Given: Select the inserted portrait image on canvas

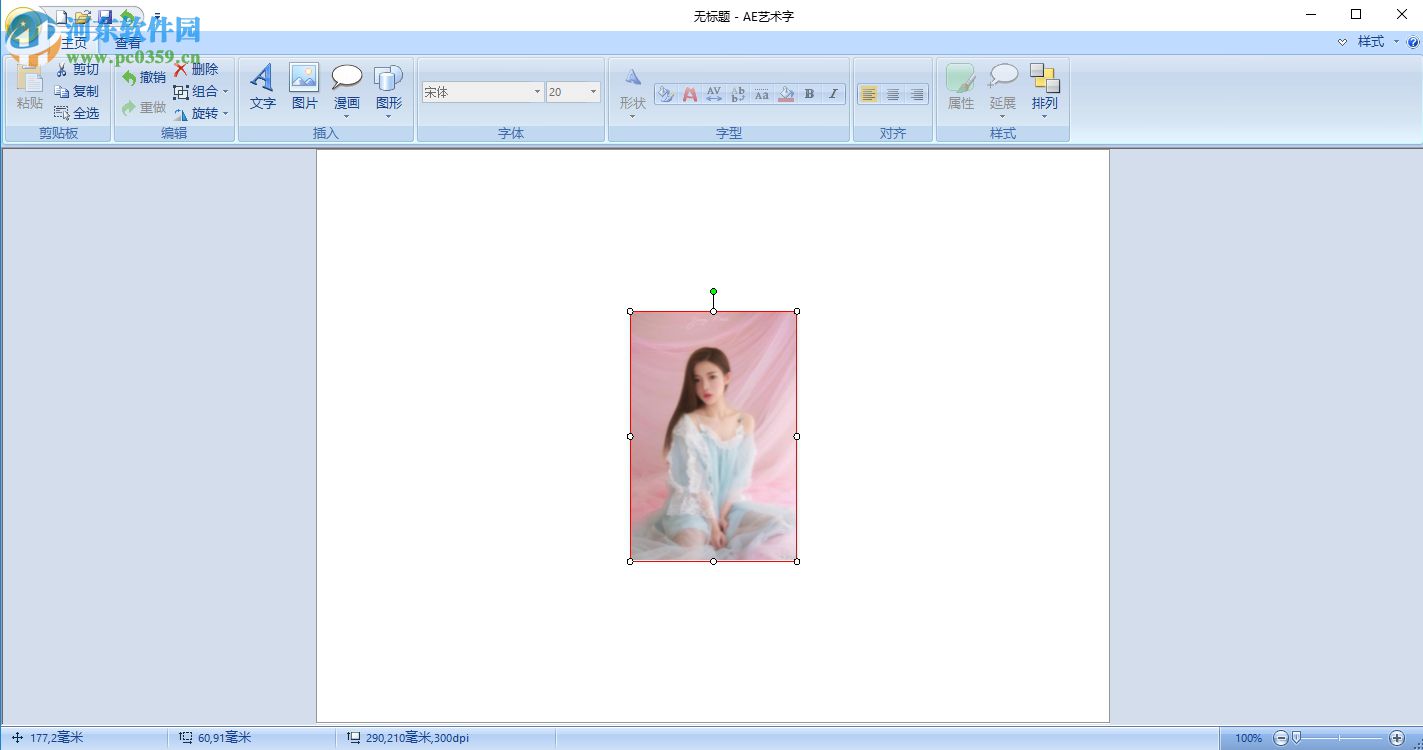Looking at the screenshot, I should [713, 436].
